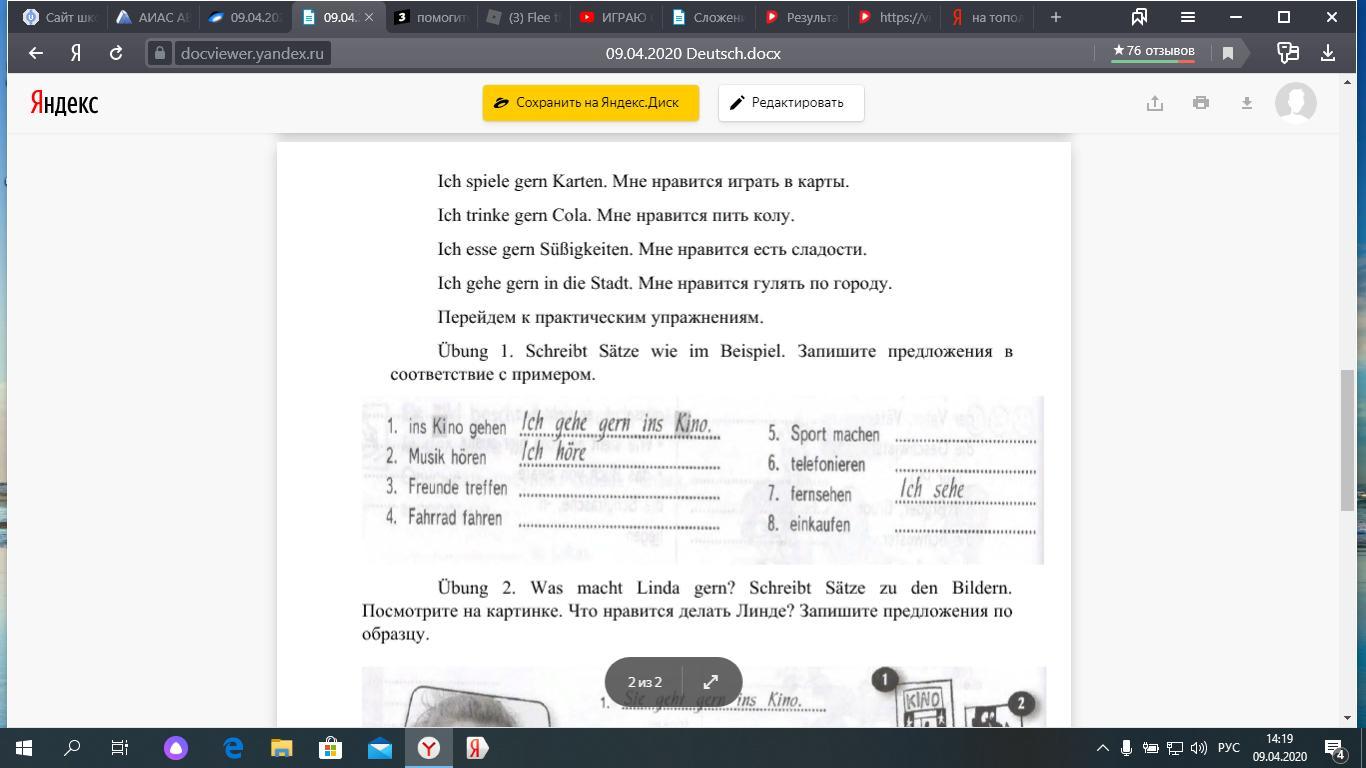The image size is (1366, 768).
Task: Print the document using the printer icon
Action: [x=1201, y=103]
